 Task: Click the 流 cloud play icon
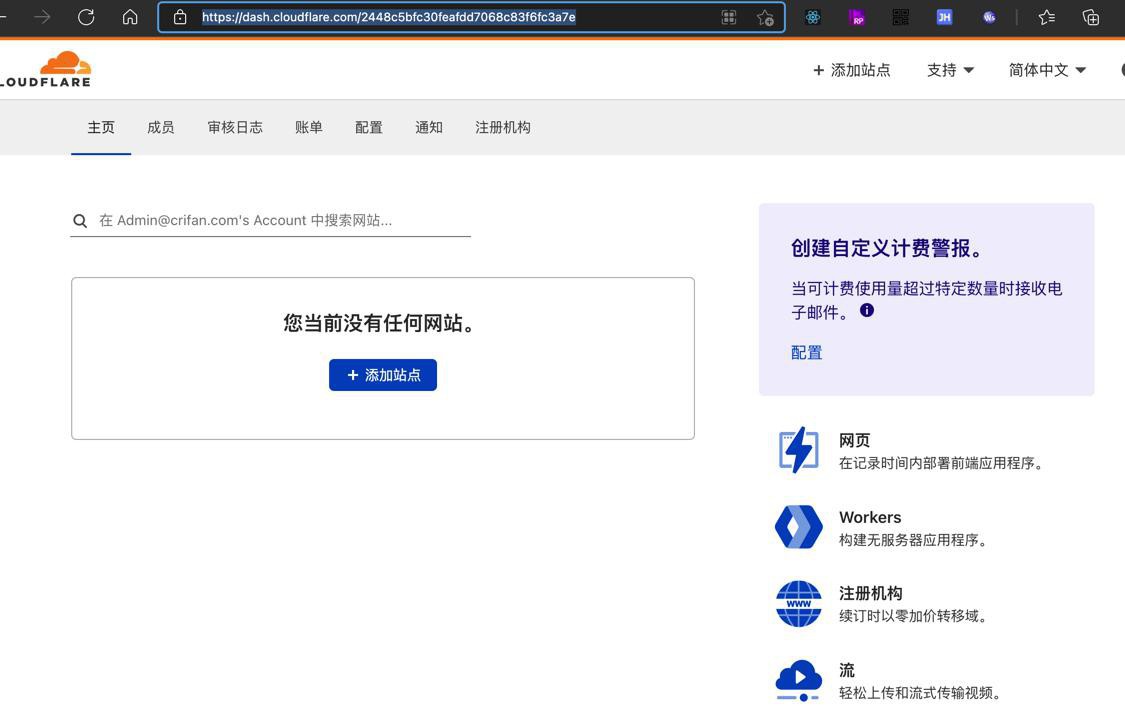(799, 680)
